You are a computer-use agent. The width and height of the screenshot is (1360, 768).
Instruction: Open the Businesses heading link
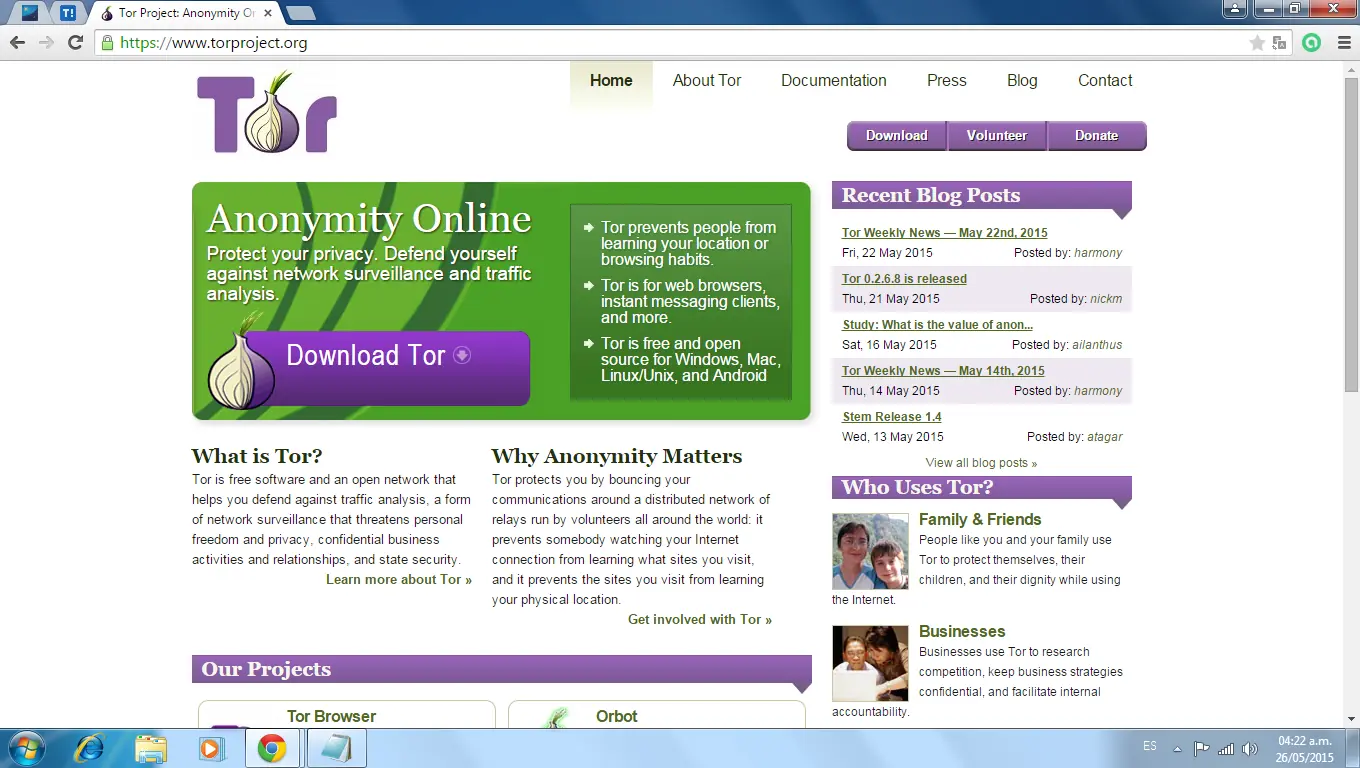(x=962, y=632)
